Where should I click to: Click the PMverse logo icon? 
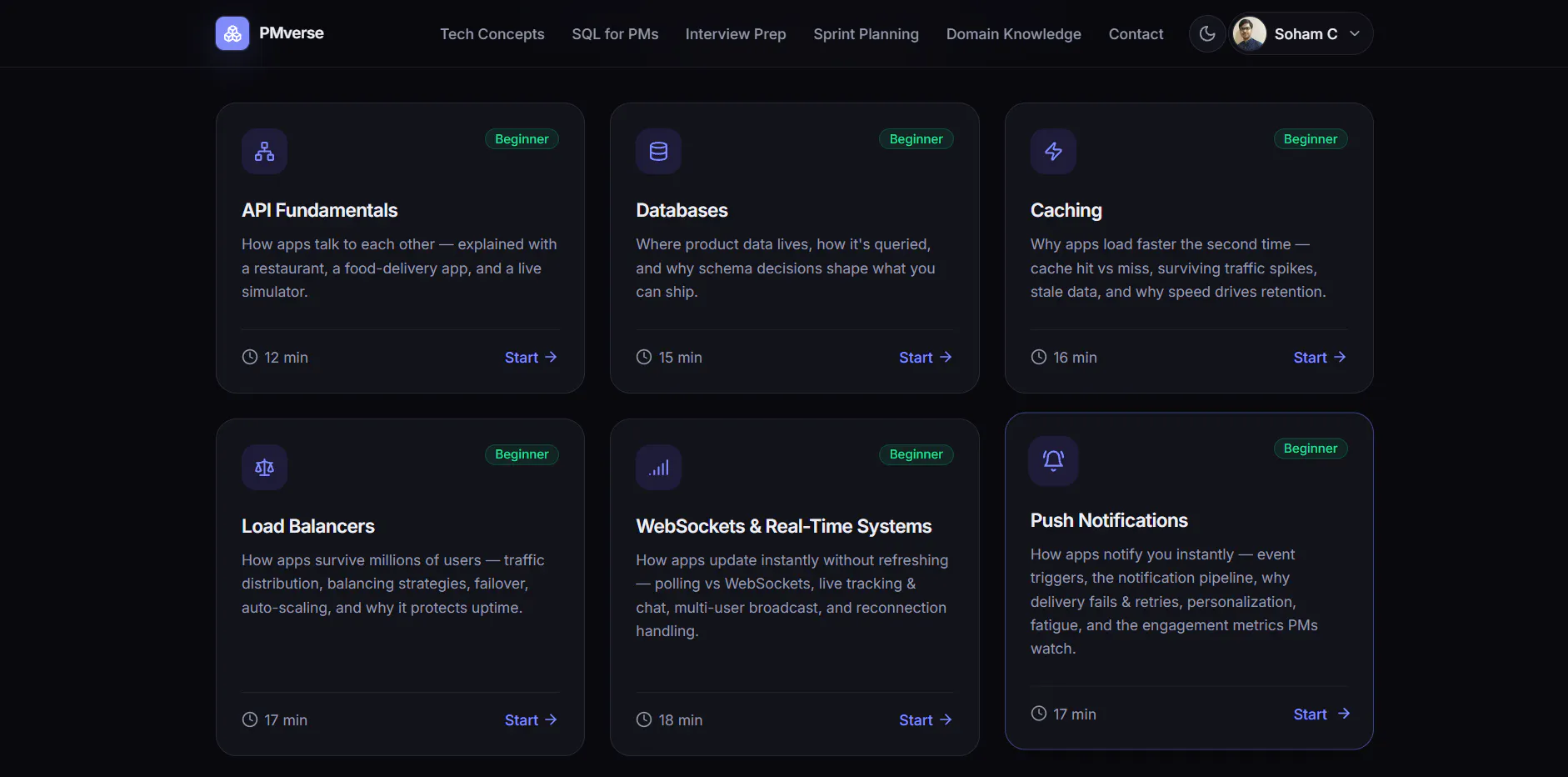point(232,33)
